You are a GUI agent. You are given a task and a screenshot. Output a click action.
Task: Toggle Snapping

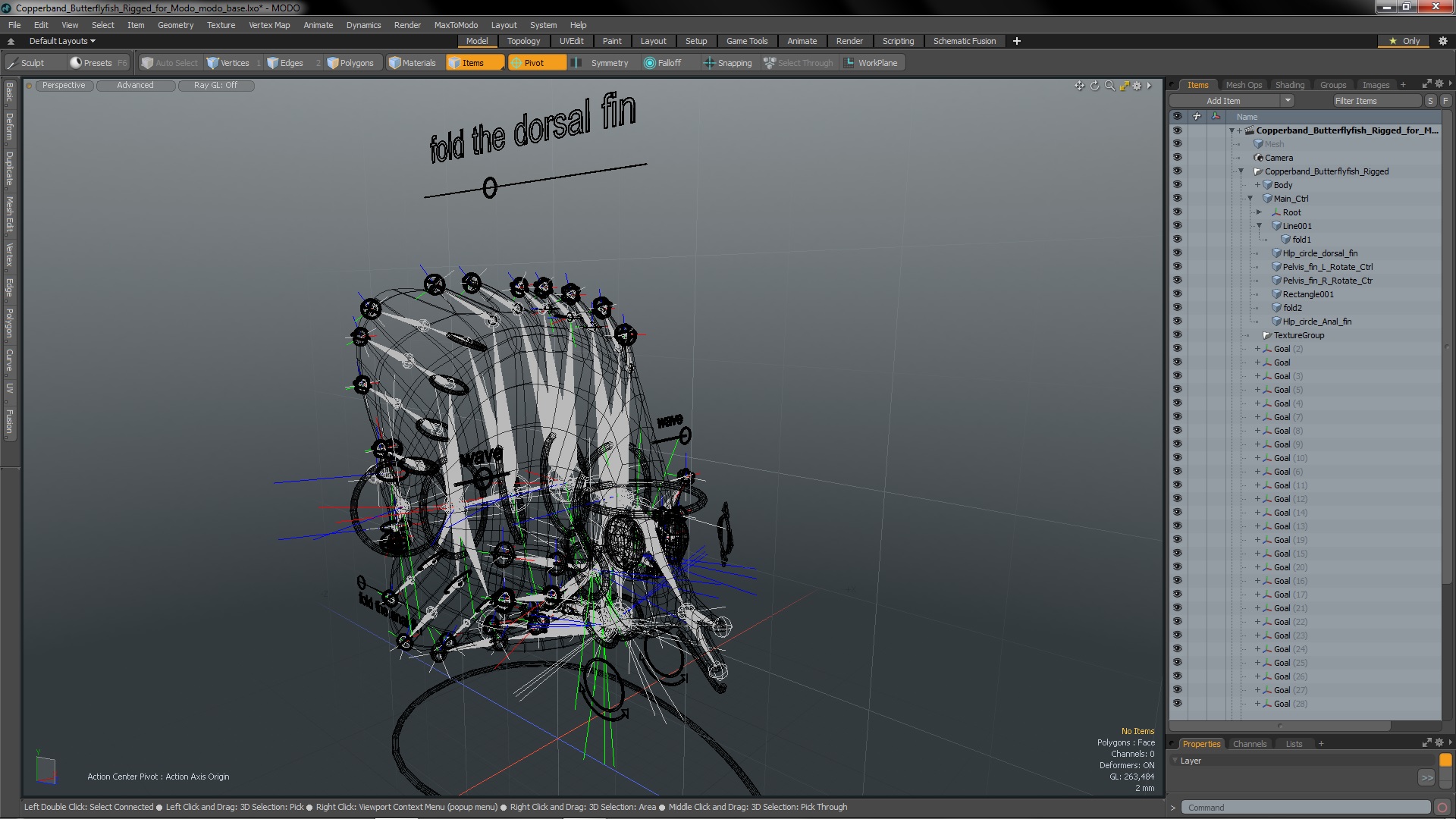pos(728,63)
